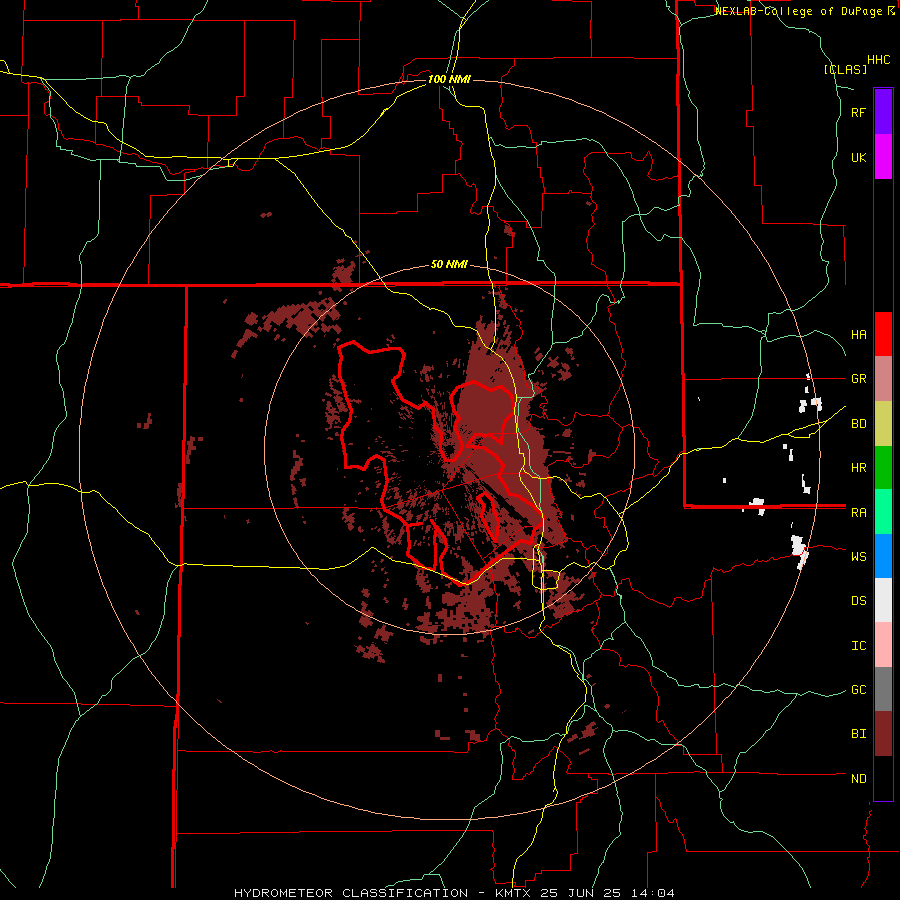Click the RA light green legend swatch
This screenshot has width=900, height=900.
(883, 512)
